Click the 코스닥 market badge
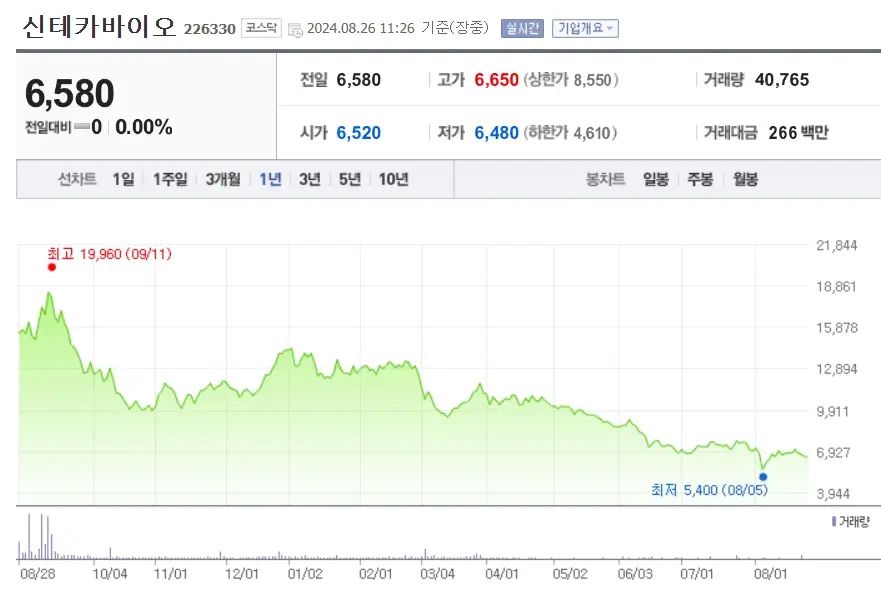The image size is (881, 592). pyautogui.click(x=264, y=29)
